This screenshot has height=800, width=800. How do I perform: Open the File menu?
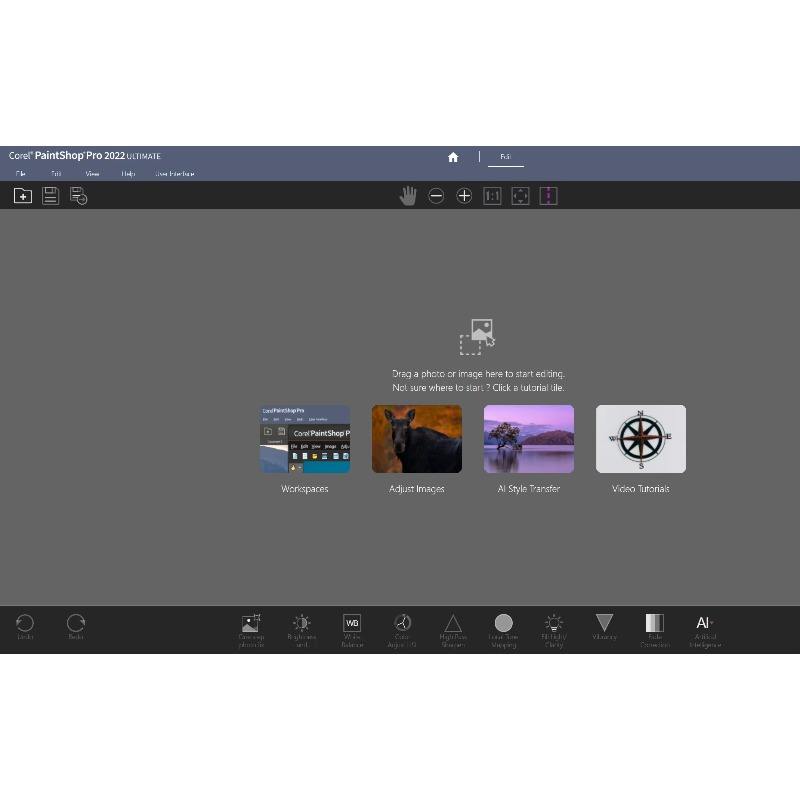pyautogui.click(x=21, y=174)
